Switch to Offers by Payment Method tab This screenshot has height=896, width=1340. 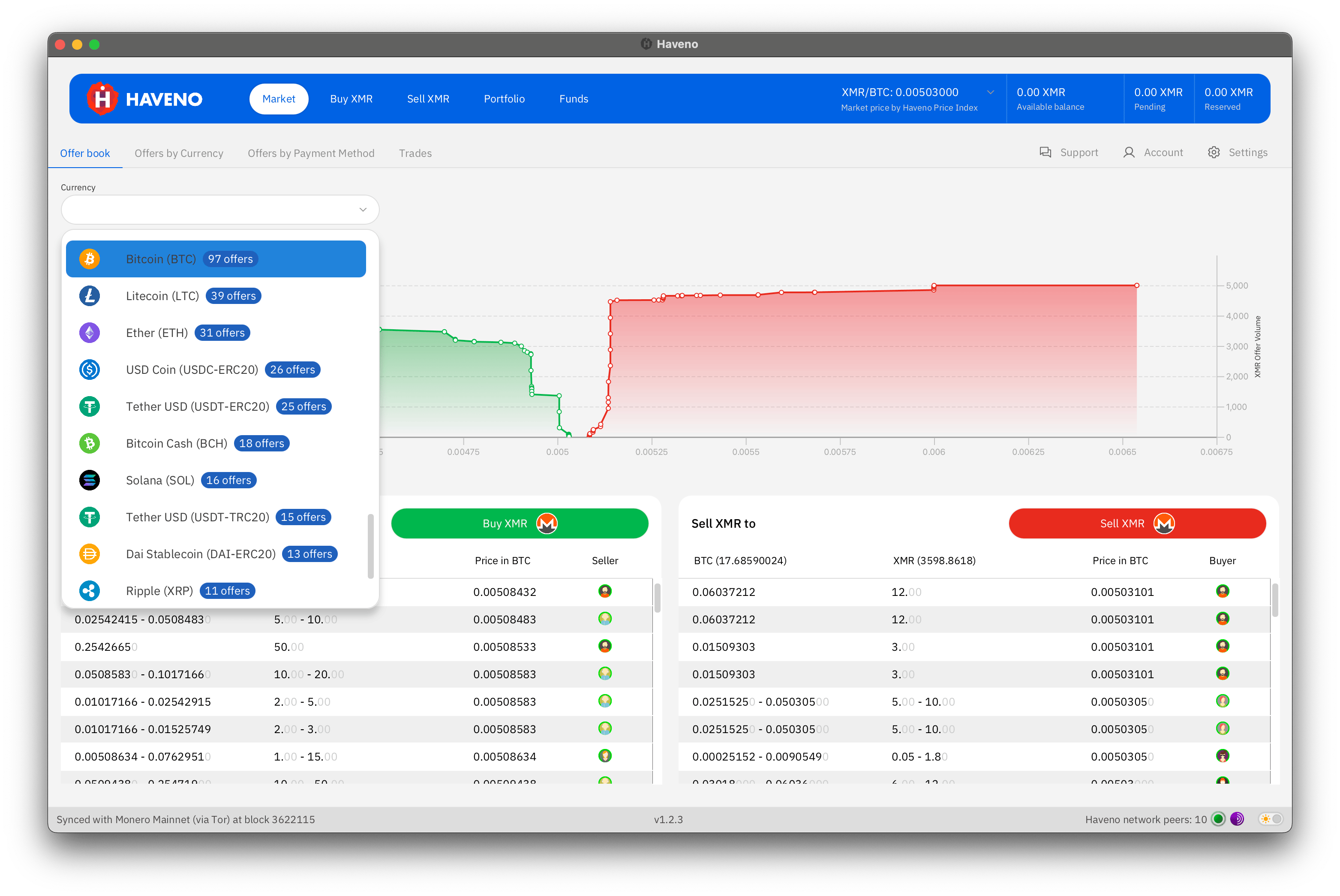[x=311, y=153]
